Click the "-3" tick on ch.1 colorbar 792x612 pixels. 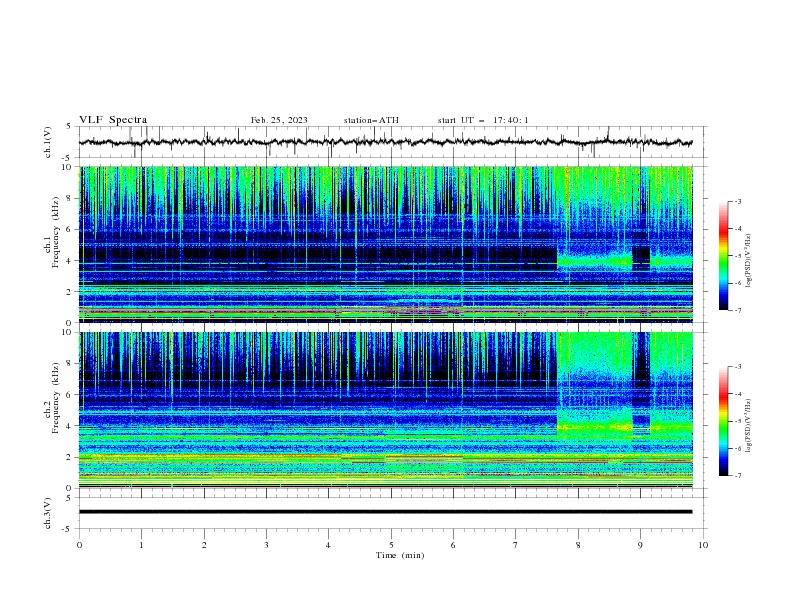pos(737,201)
